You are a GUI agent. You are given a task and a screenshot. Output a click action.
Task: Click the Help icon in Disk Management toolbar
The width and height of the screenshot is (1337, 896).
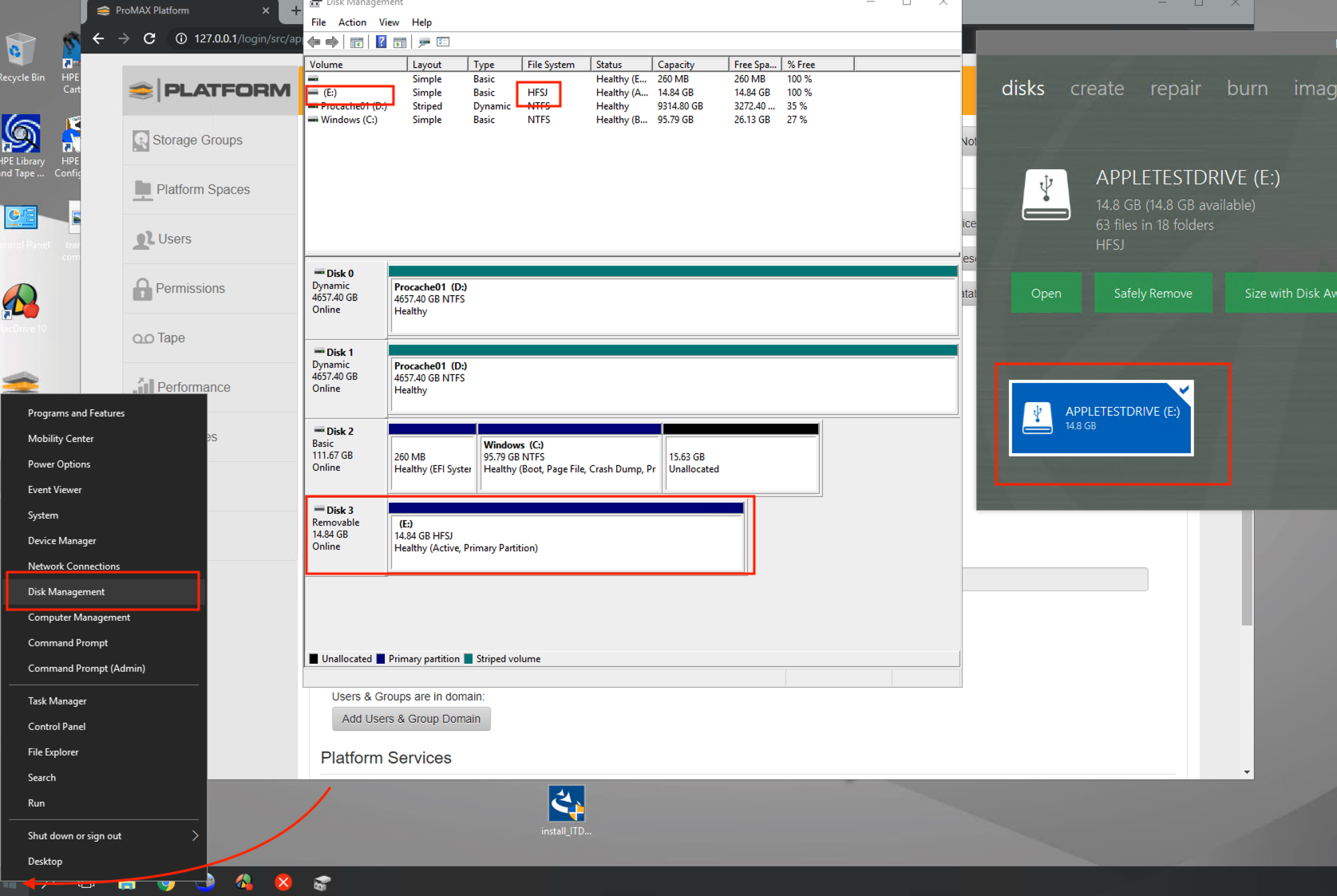tap(381, 42)
